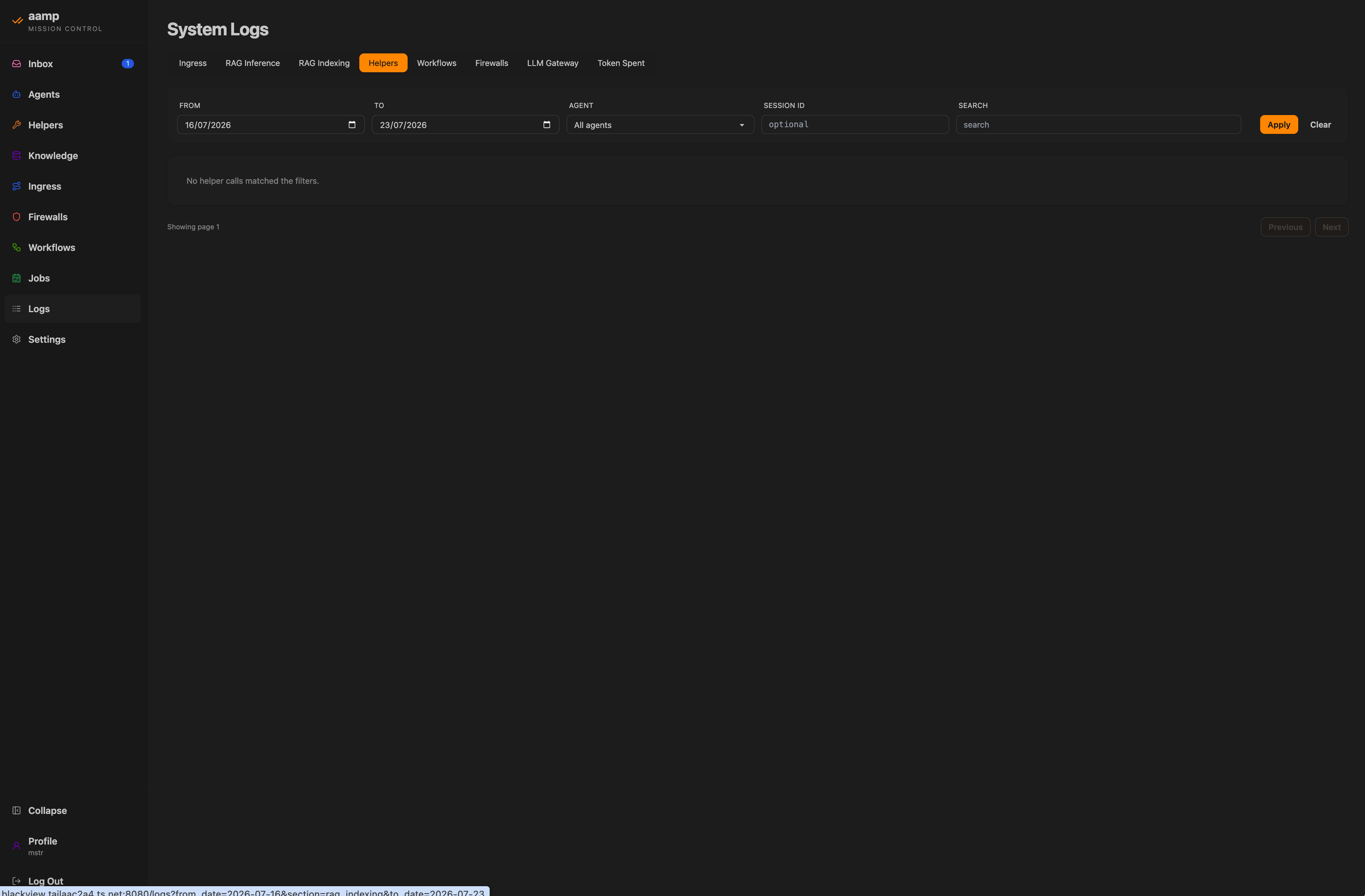Click the Jobs calendar icon

16,278
